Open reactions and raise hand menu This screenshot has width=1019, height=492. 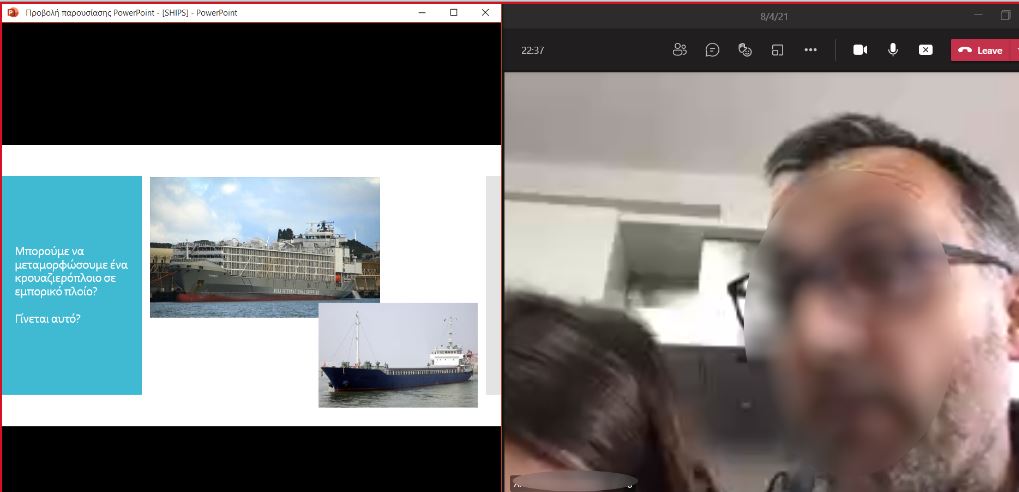click(745, 50)
